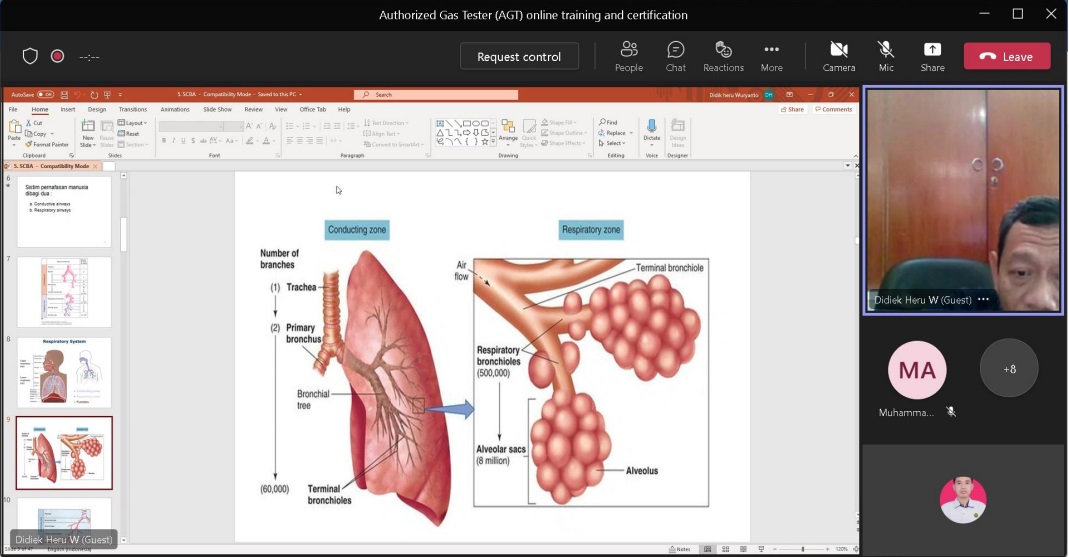Expand Customize Quick Access Toolbar arrow
This screenshot has width=1069, height=557.
tap(120, 95)
